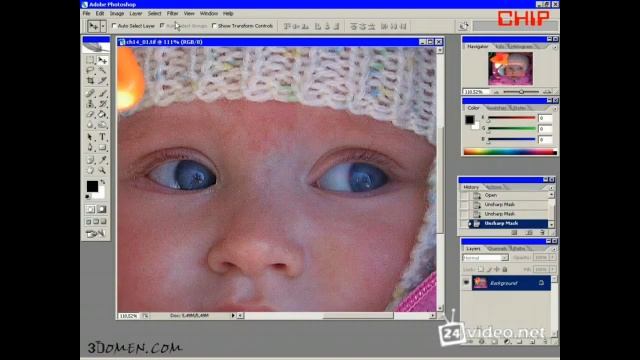640x360 pixels.
Task: Select the Slice tool
Action: point(102,80)
